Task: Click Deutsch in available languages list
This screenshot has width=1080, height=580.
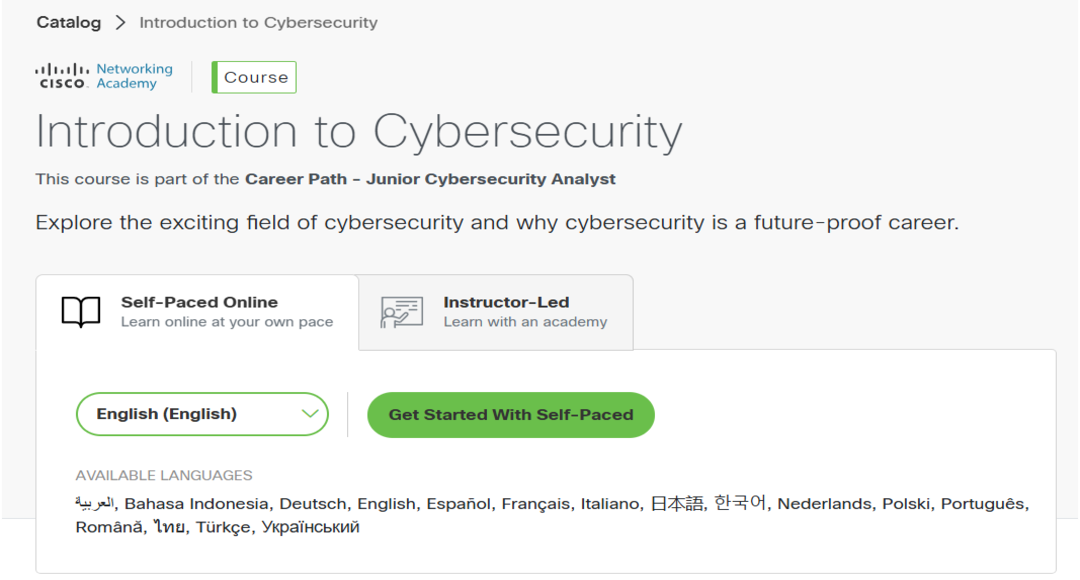Action: [313, 504]
